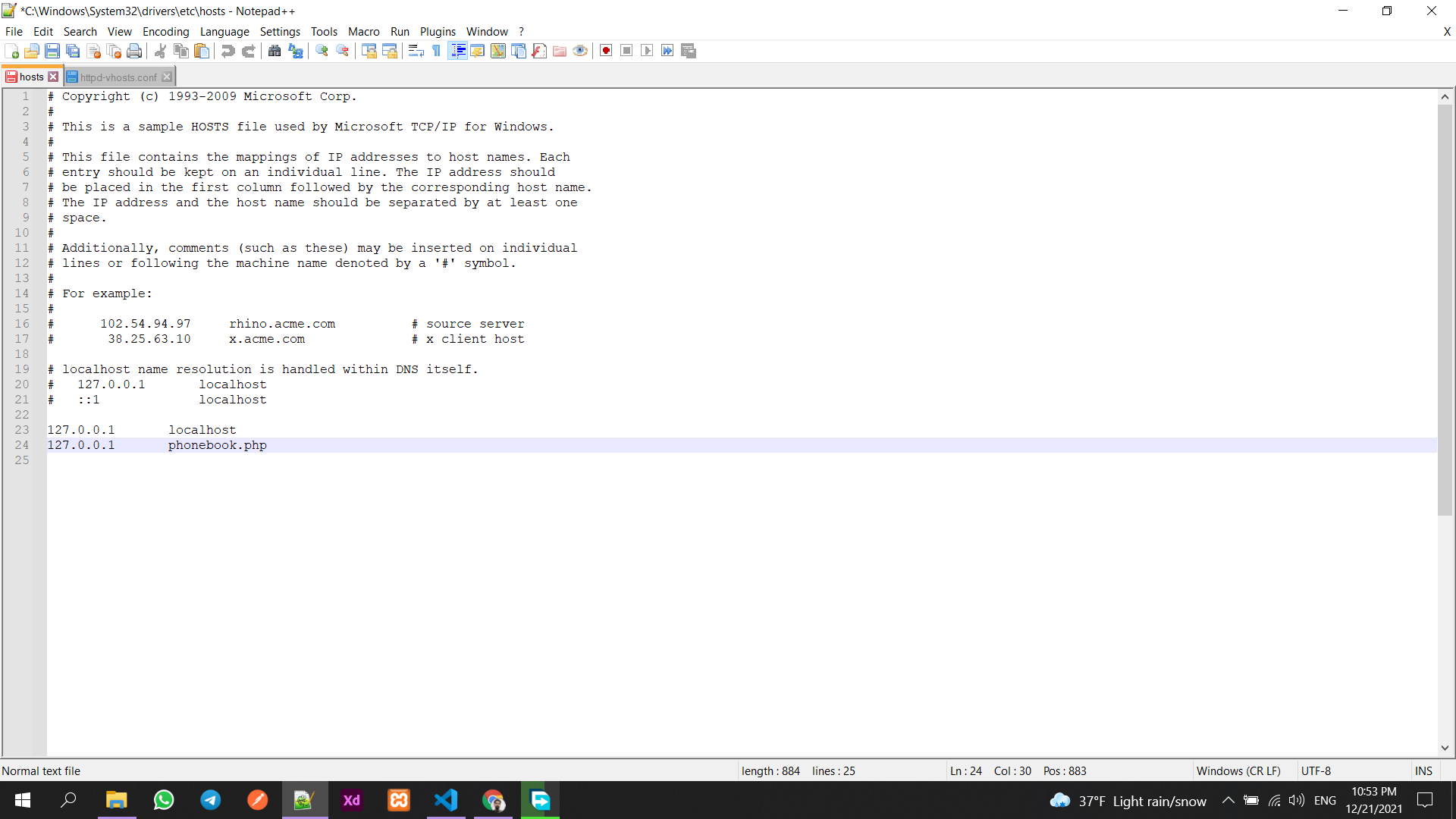The height and width of the screenshot is (819, 1456).
Task: Open the user-defined language dialog icon
Action: pyautogui.click(x=478, y=51)
